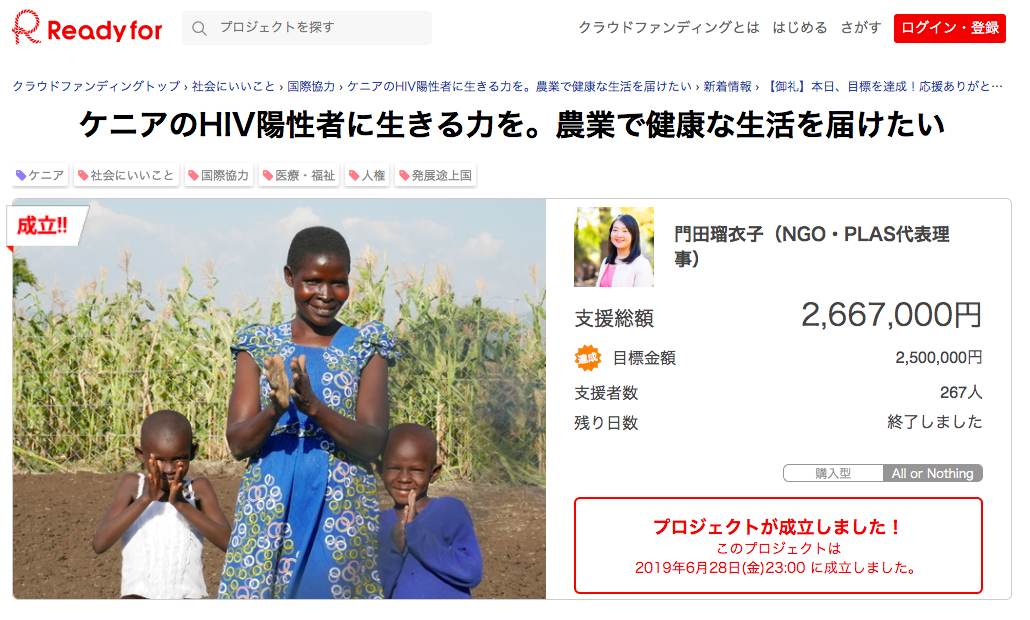The height and width of the screenshot is (620, 1030).
Task: Select the 医療・福祉 tag
Action: point(299,175)
